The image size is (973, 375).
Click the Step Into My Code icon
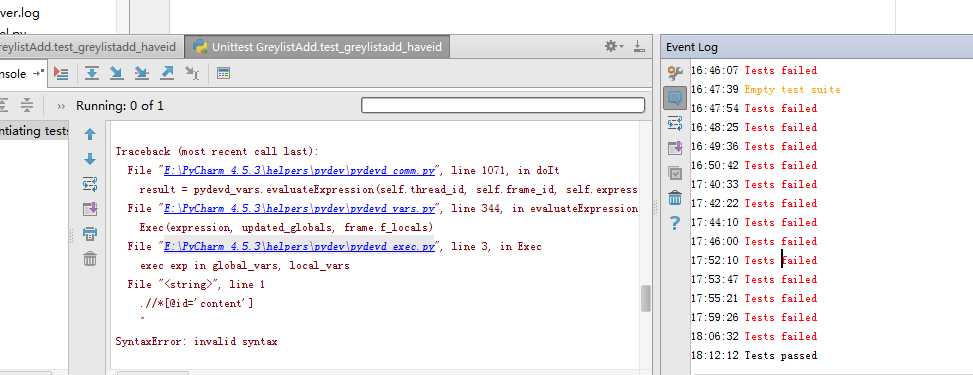point(141,73)
